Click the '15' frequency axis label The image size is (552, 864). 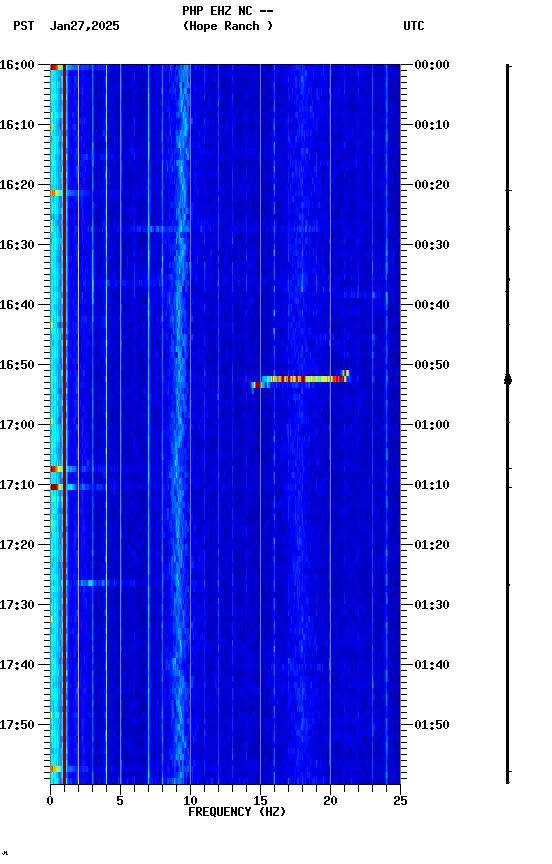pos(260,801)
